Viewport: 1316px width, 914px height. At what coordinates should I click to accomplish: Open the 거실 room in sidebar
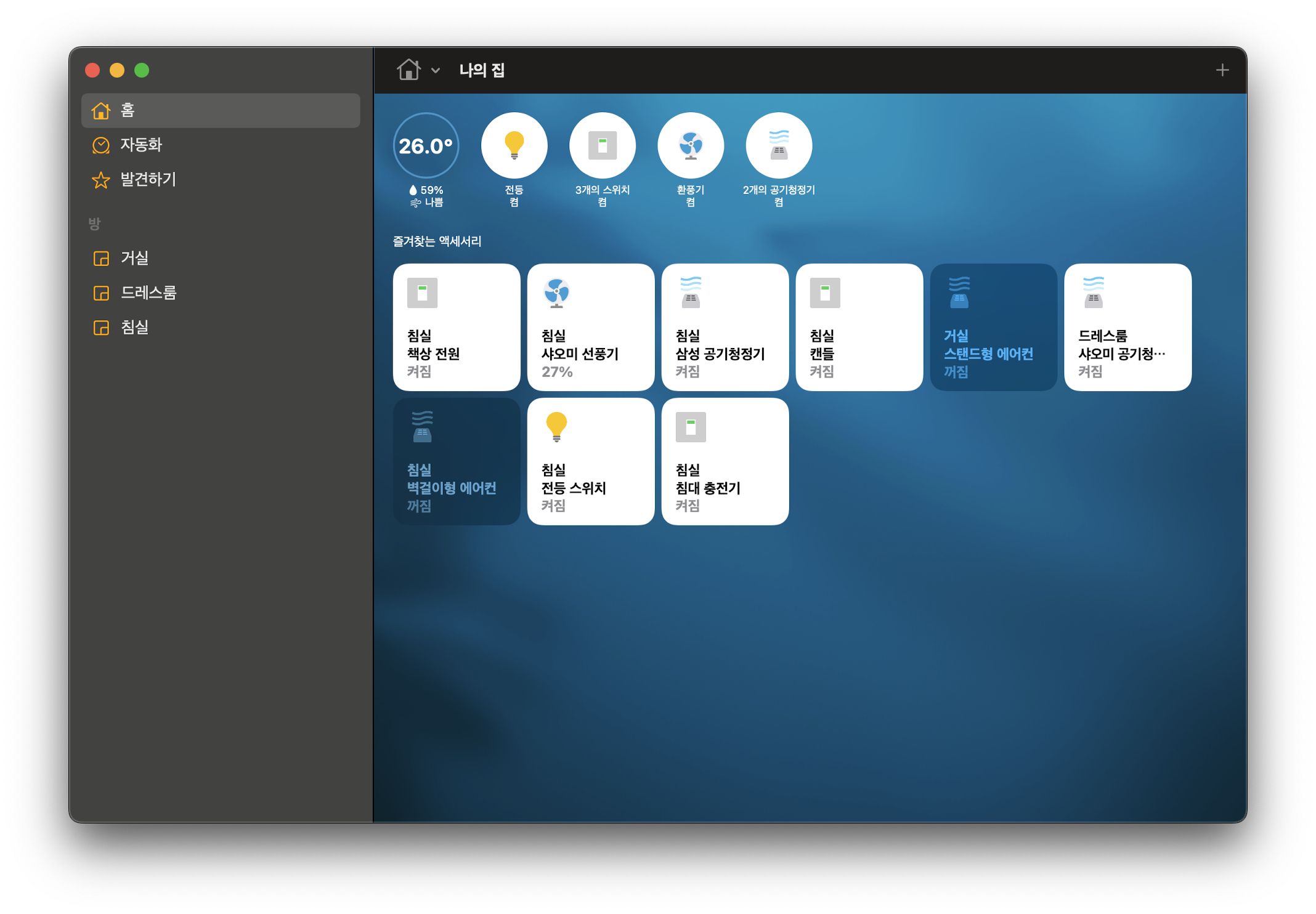pyautogui.click(x=134, y=258)
